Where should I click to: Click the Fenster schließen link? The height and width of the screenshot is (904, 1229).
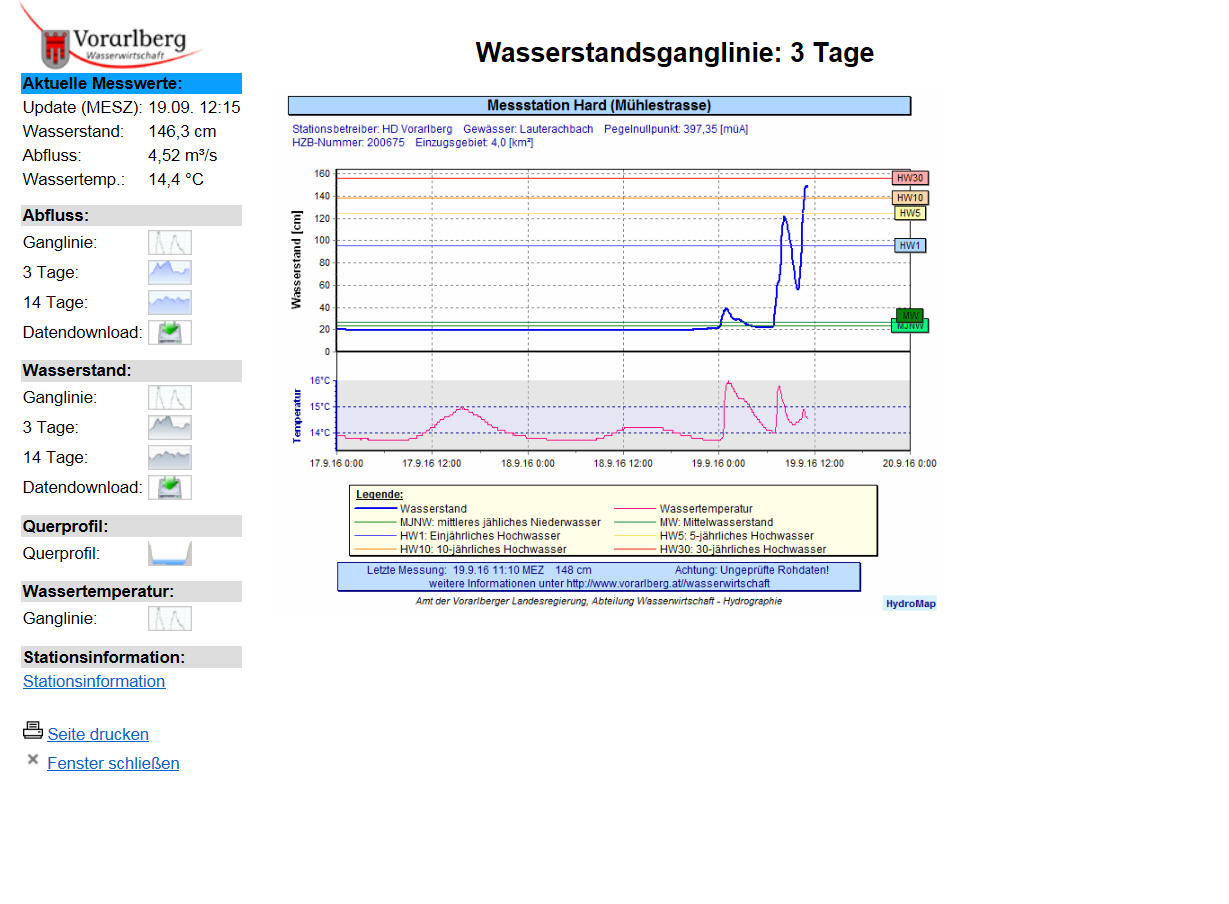point(113,763)
